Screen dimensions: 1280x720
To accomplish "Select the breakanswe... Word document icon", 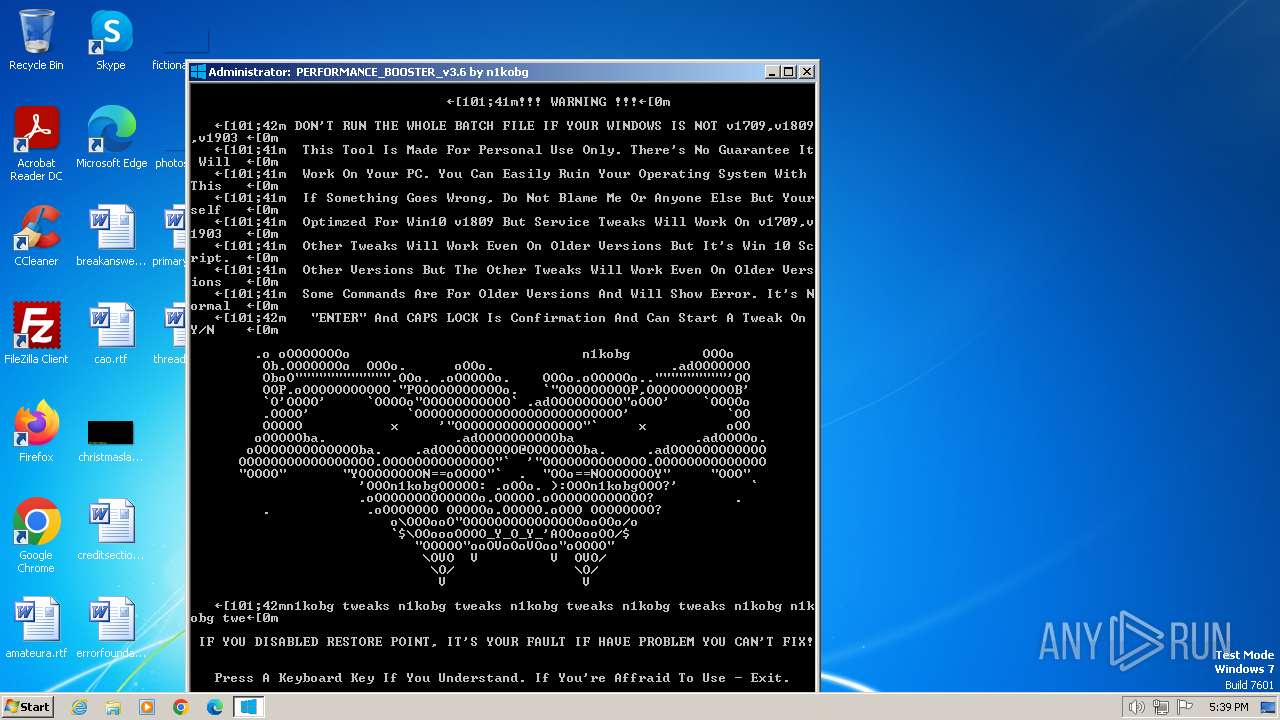I will 111,236.
